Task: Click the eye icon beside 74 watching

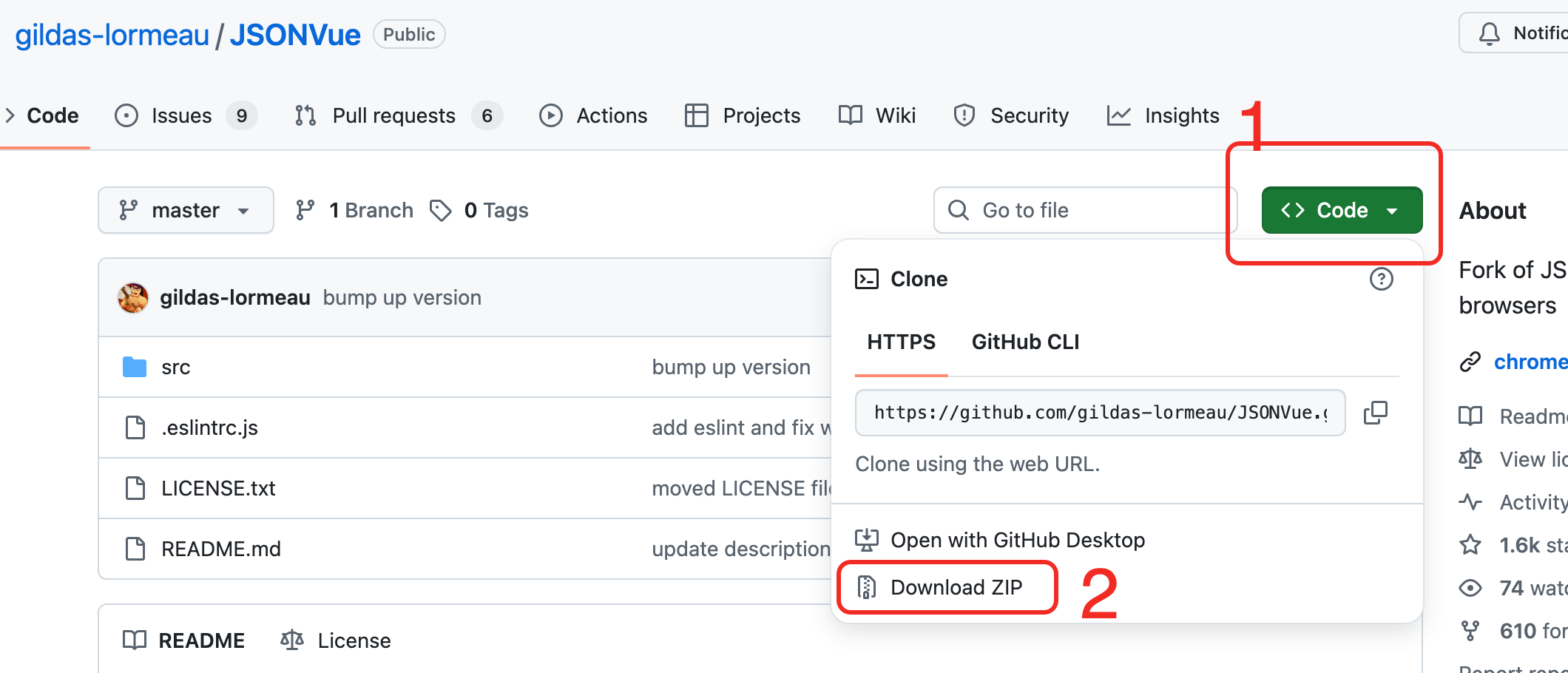Action: tap(1470, 588)
